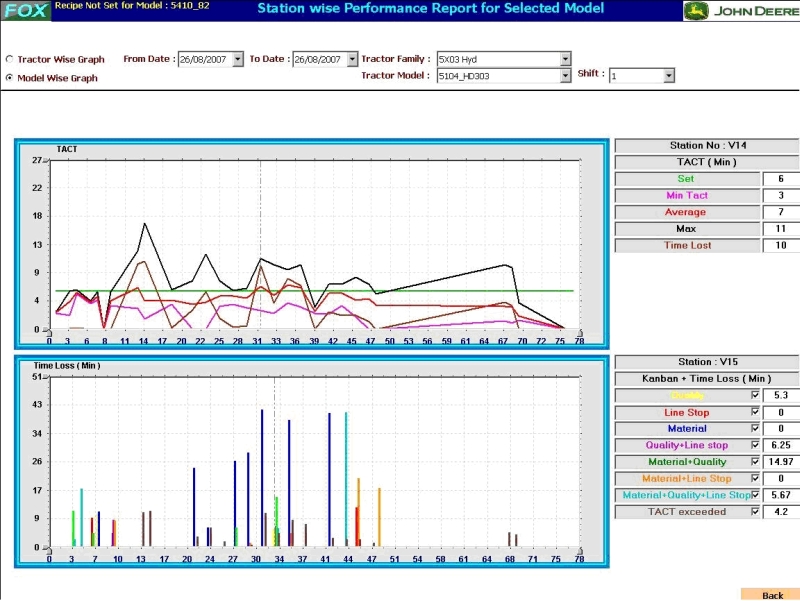This screenshot has height=601, width=800.
Task: Open the To Date picker dropdown
Action: click(x=352, y=60)
